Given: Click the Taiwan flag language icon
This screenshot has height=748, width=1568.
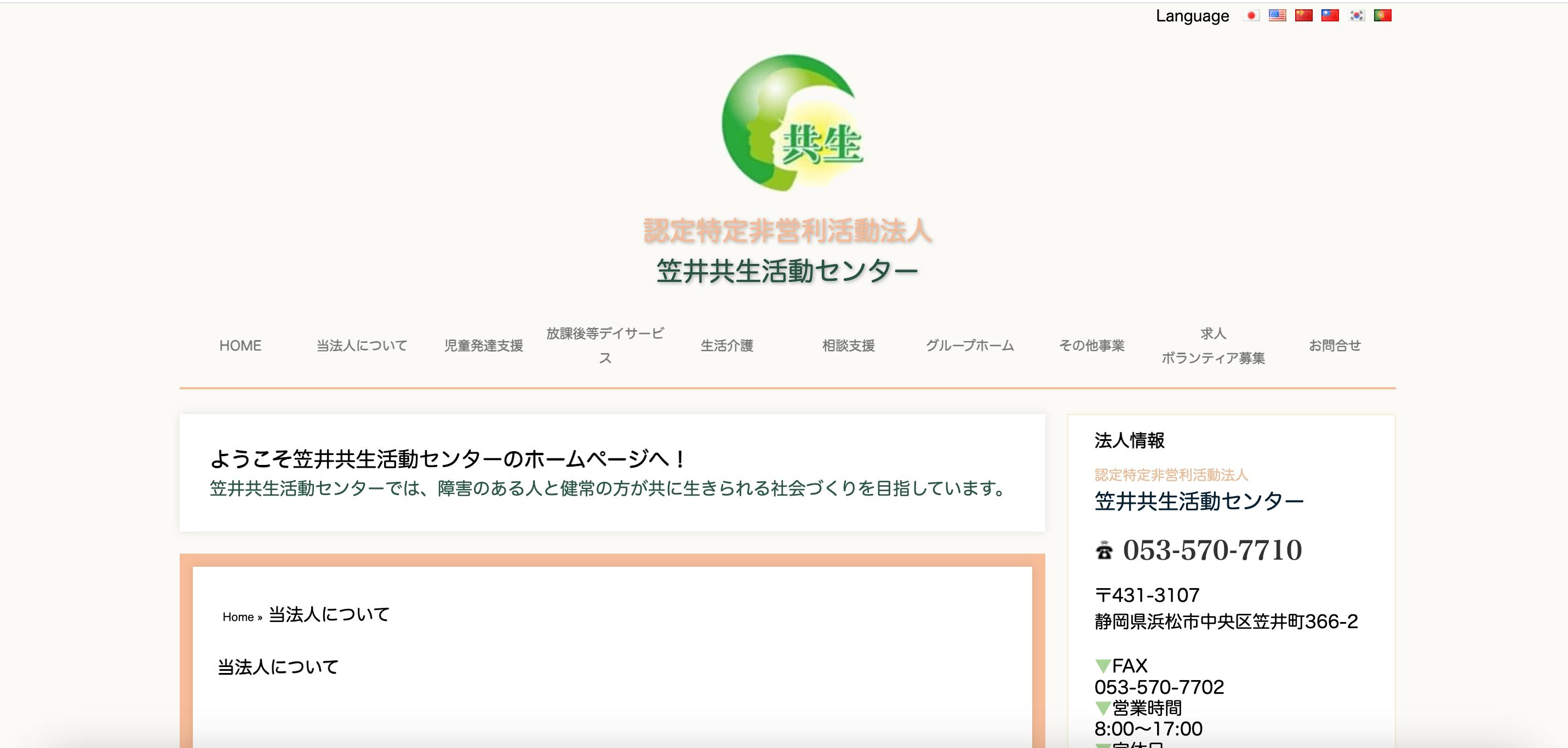Looking at the screenshot, I should coord(1330,15).
